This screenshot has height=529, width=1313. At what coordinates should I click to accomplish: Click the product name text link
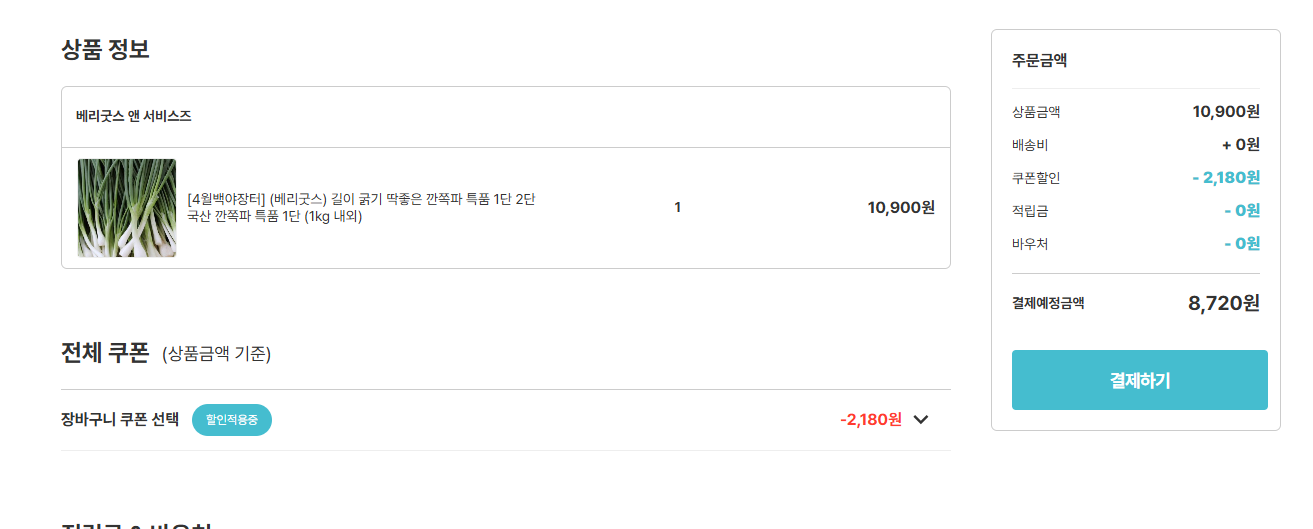(361, 200)
